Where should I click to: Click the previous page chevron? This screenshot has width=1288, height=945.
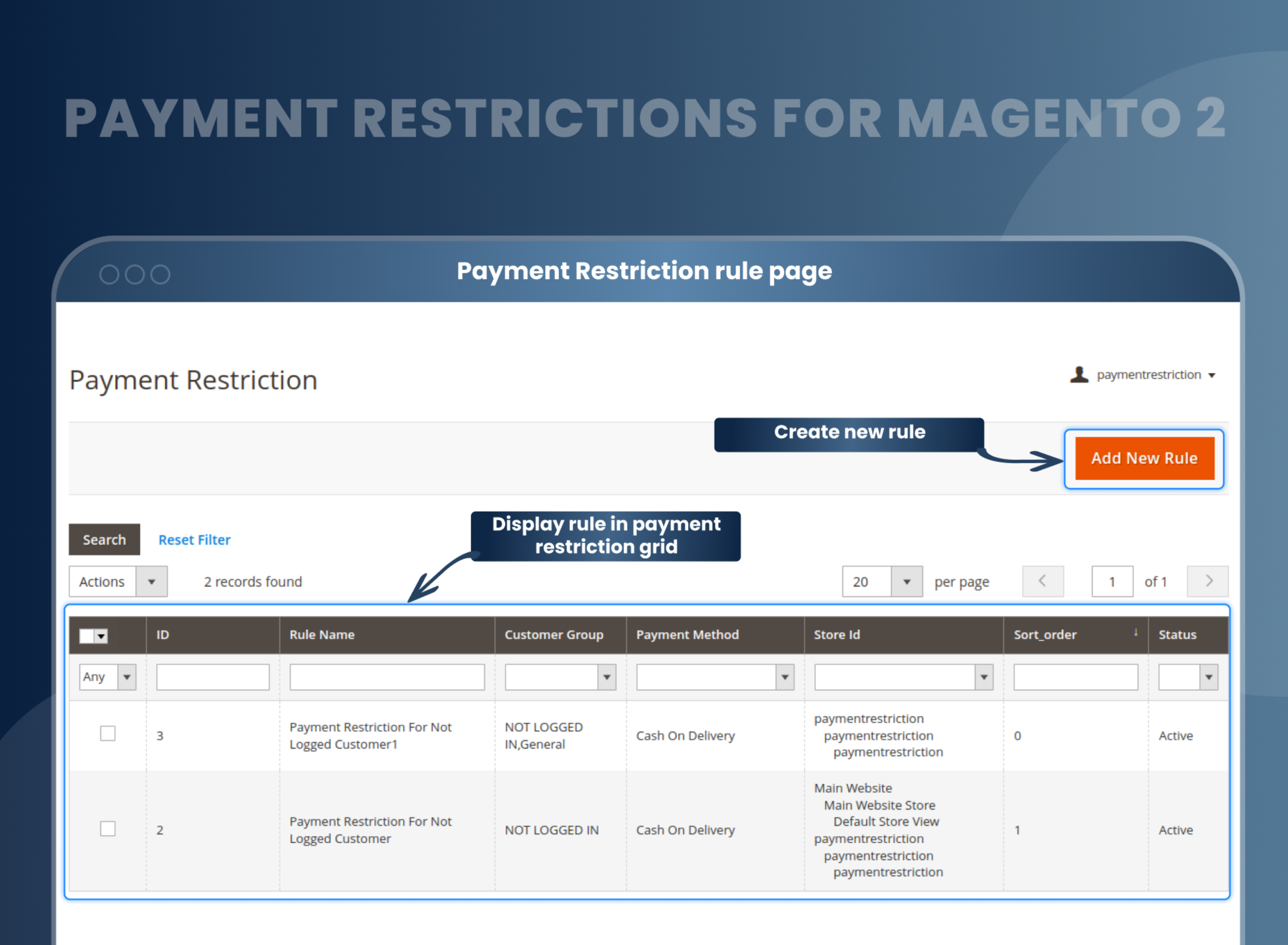pyautogui.click(x=1043, y=581)
